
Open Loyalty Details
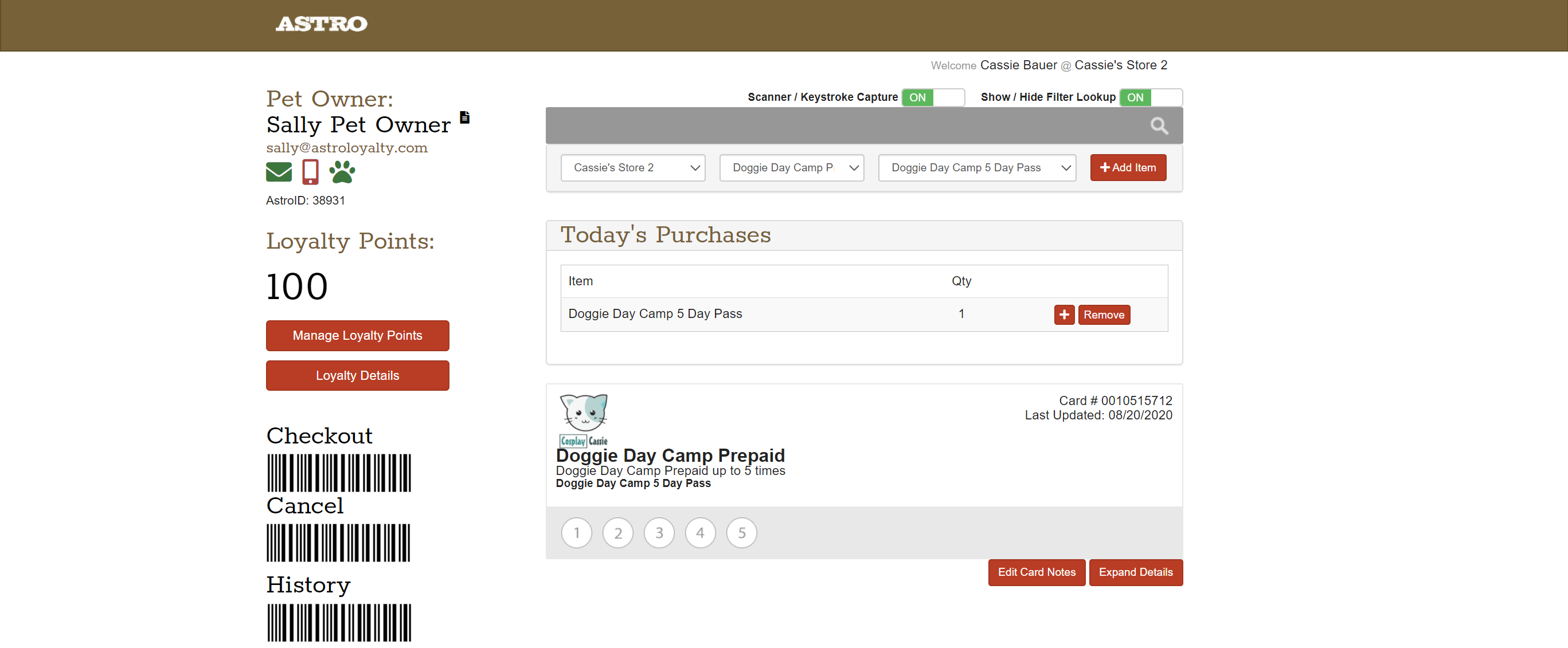357,375
